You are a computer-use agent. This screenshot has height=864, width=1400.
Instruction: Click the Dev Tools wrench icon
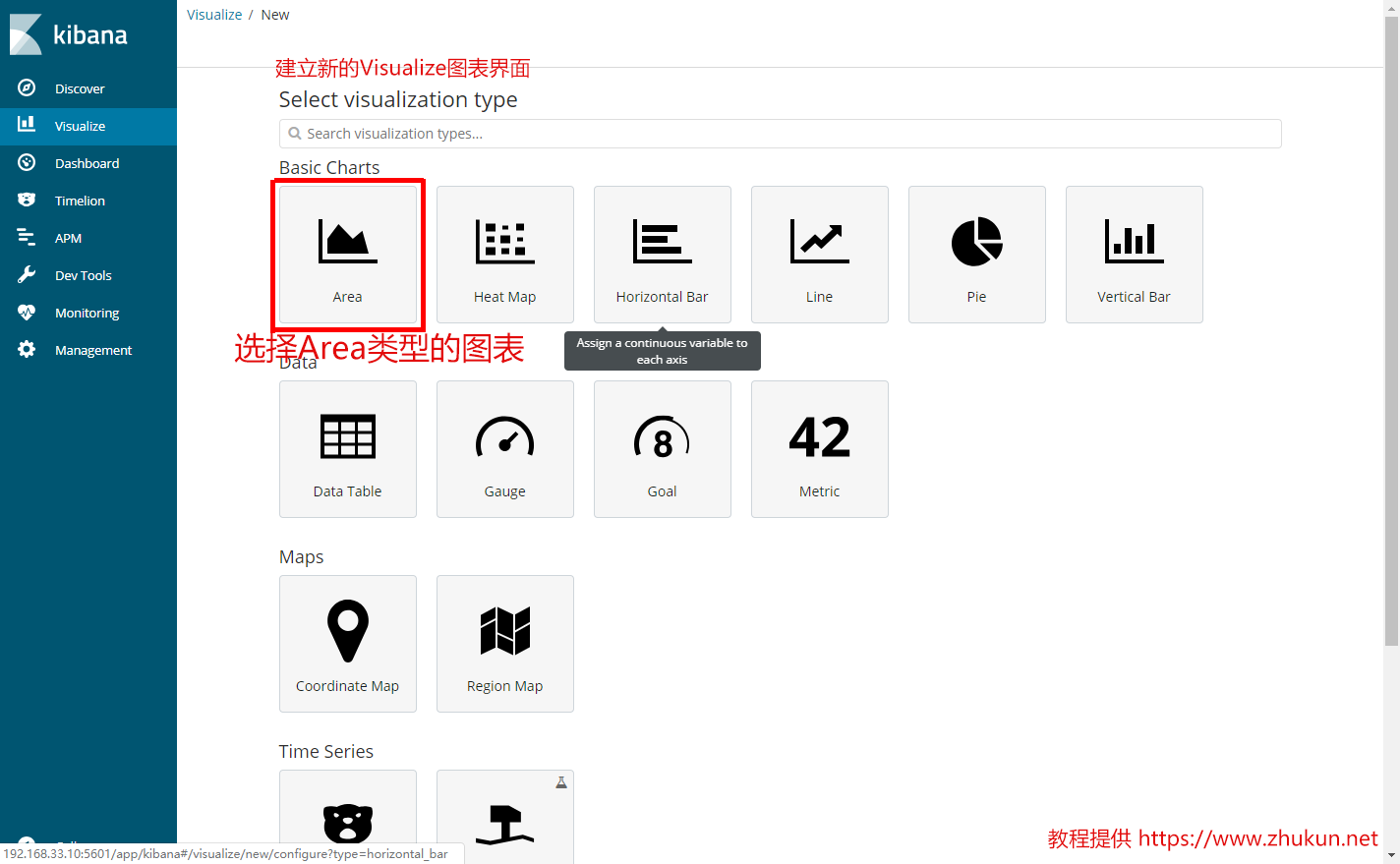(27, 274)
